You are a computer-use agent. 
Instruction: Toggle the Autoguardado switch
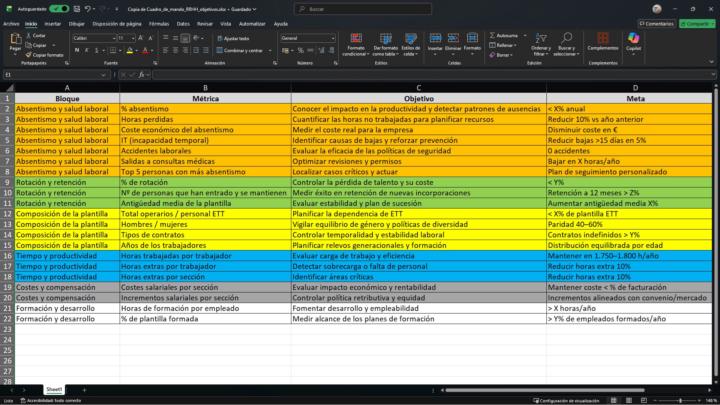[59, 8]
